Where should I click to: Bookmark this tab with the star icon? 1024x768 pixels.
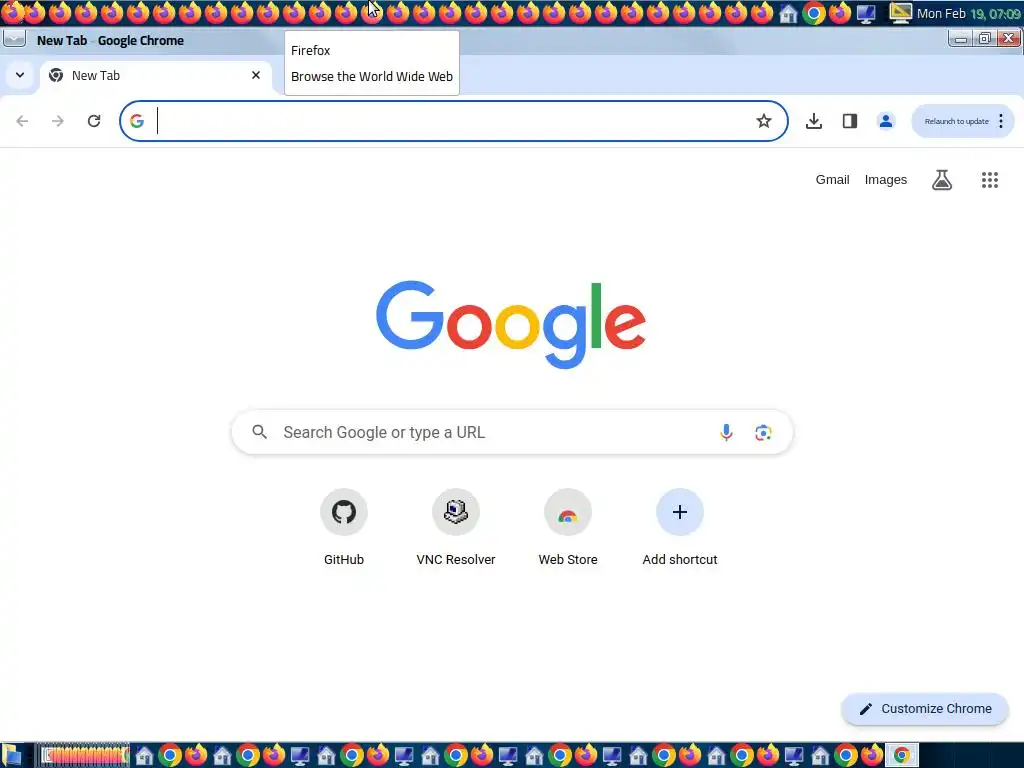coord(763,121)
